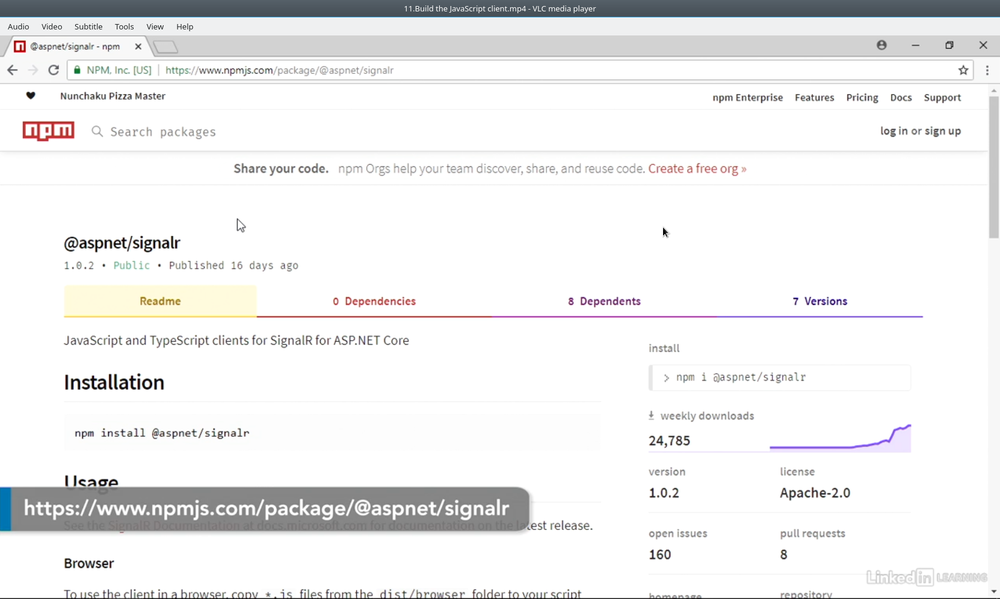Image resolution: width=1000 pixels, height=599 pixels.
Task: Select the @aspnet/signalr - npm browser tab
Action: coord(75,47)
